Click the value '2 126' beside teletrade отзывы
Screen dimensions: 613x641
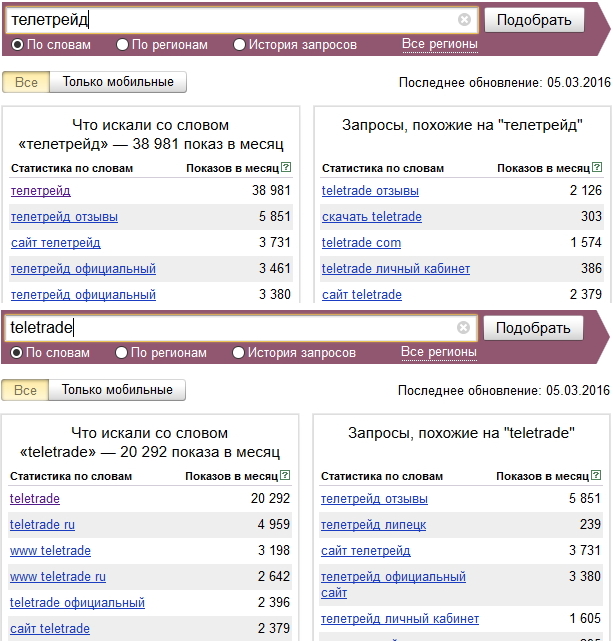point(586,190)
